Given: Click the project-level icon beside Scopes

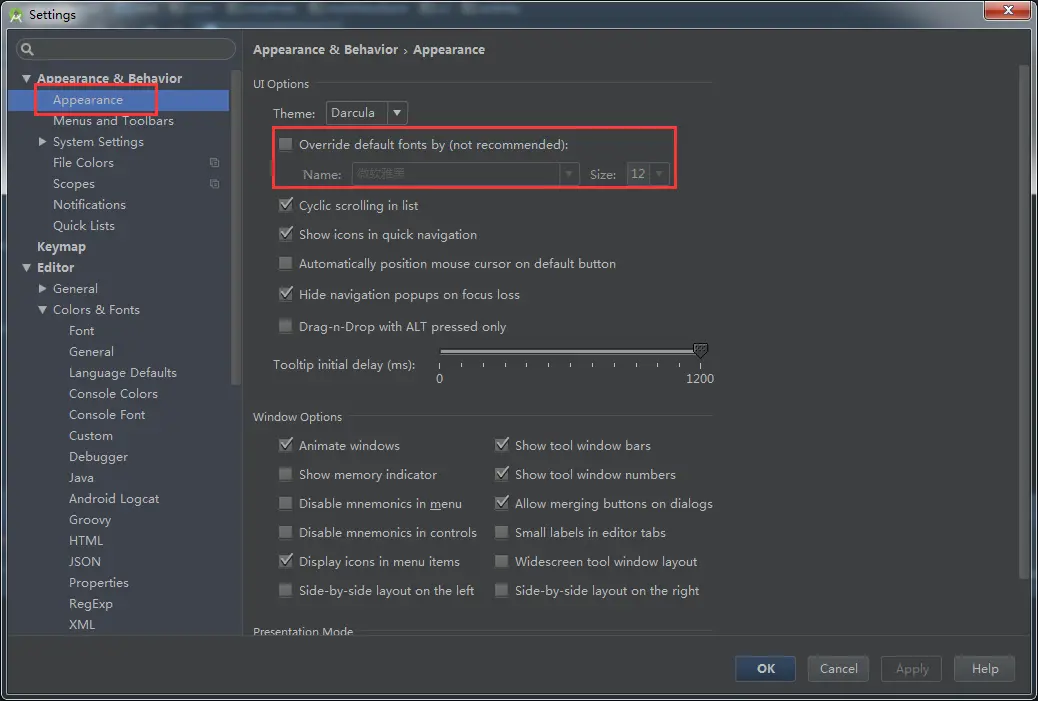Looking at the screenshot, I should [x=214, y=183].
